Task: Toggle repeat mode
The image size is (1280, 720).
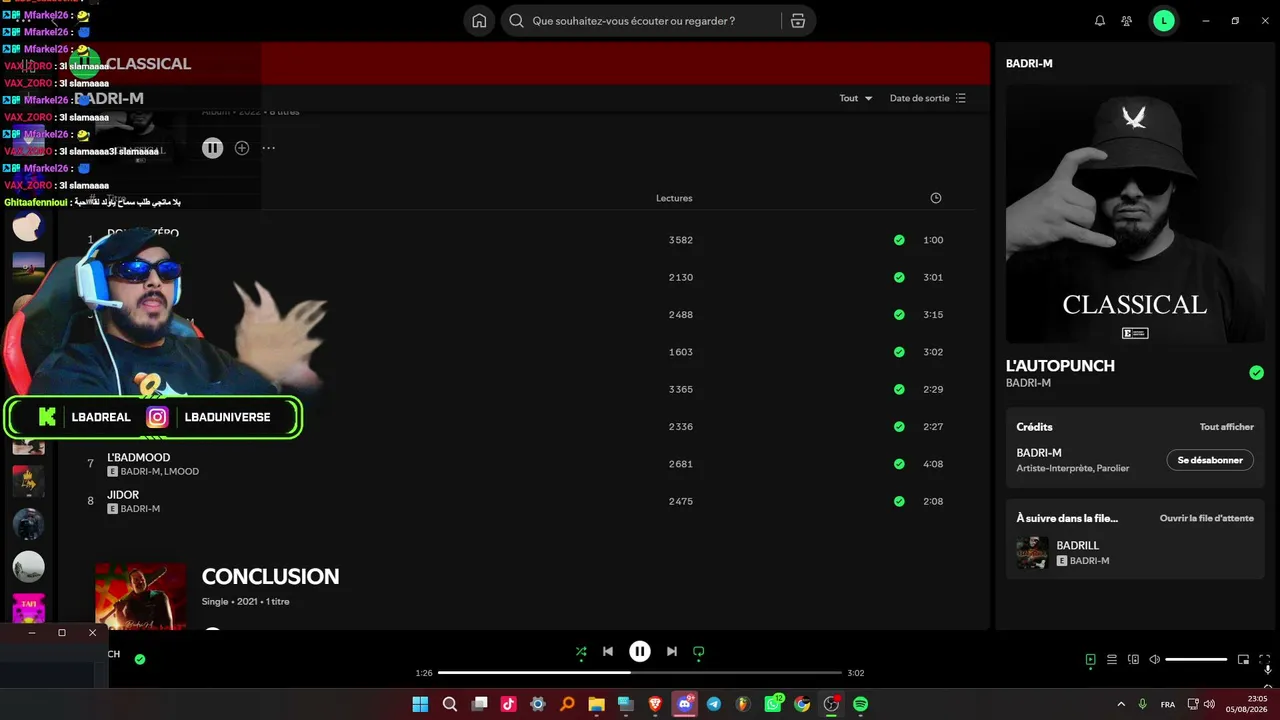Action: [699, 652]
